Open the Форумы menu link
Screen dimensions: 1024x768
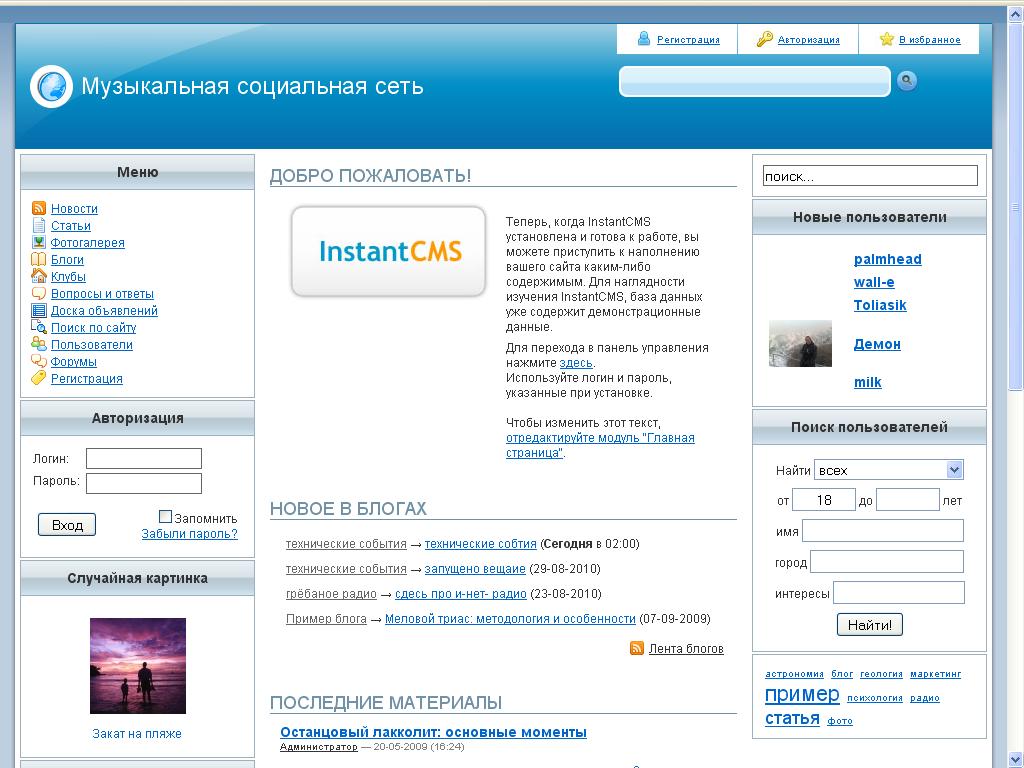coord(73,361)
